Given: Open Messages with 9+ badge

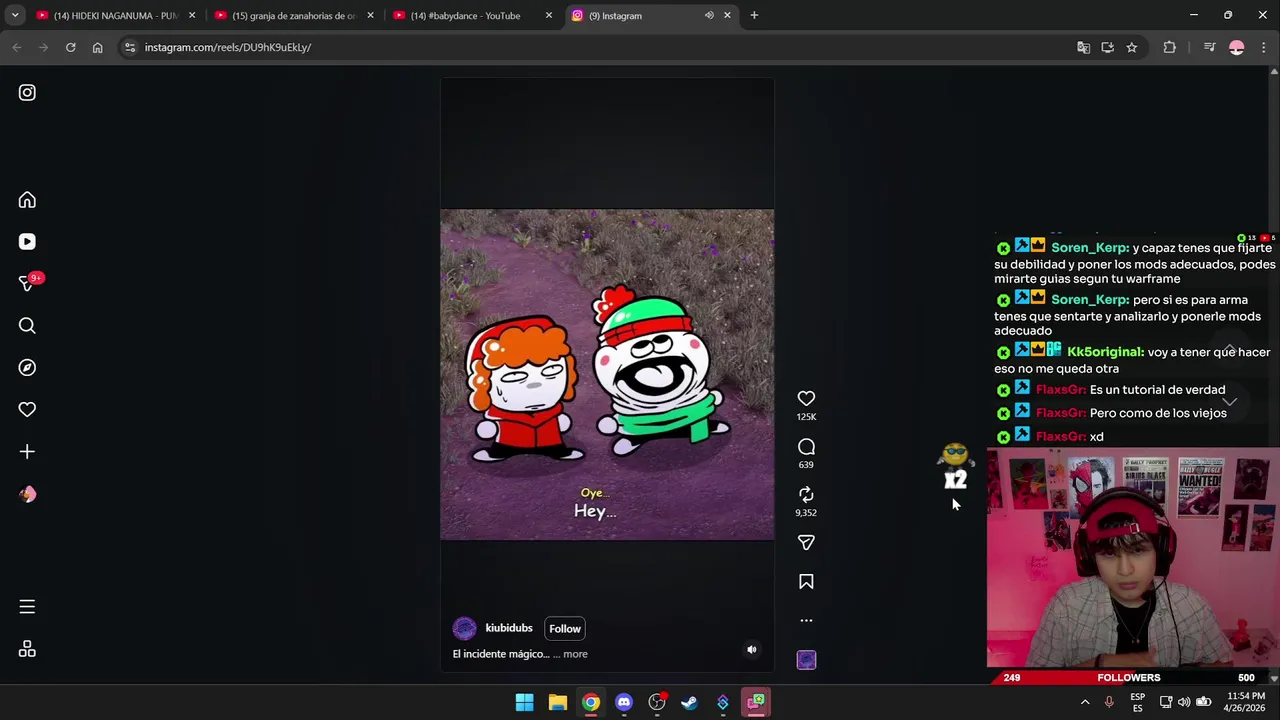Looking at the screenshot, I should [27, 284].
